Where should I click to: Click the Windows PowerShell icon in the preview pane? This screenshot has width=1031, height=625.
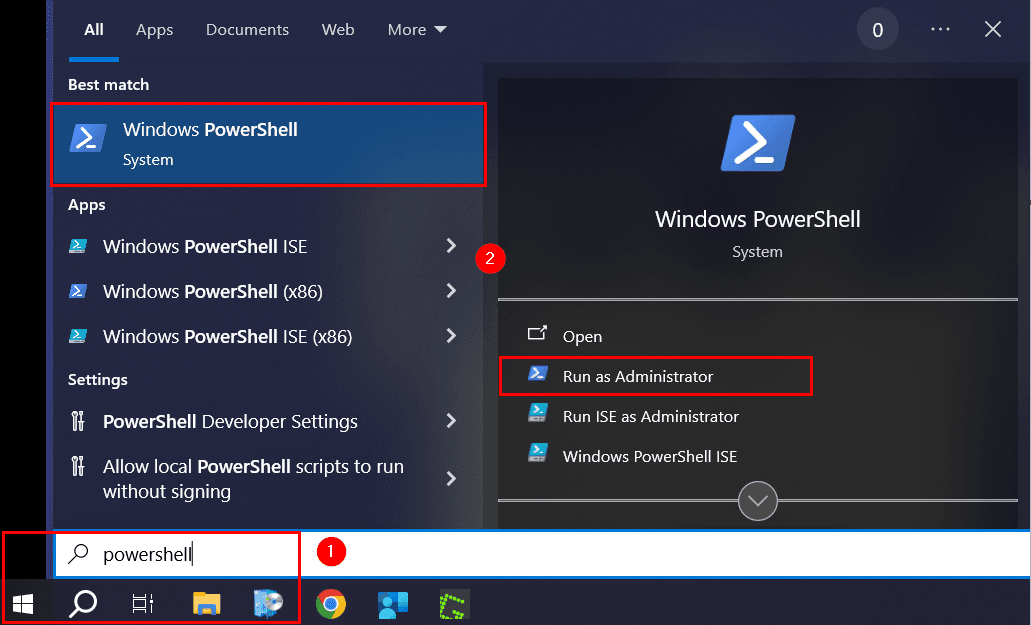coord(757,143)
